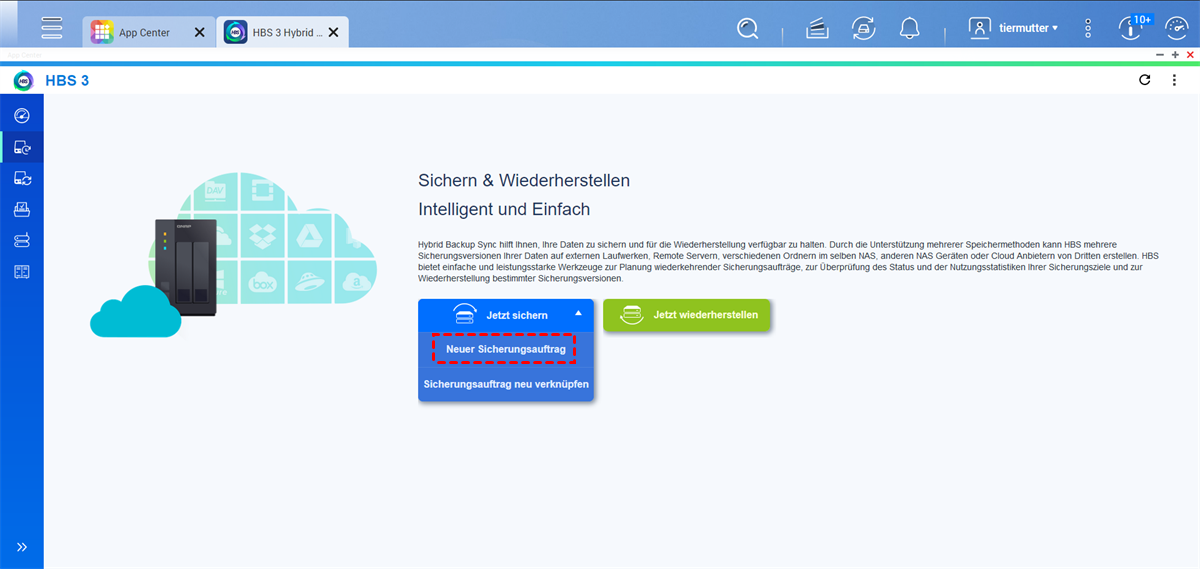Select the HBS 3 Hybrid tab
This screenshot has height=569, width=1200.
[283, 32]
